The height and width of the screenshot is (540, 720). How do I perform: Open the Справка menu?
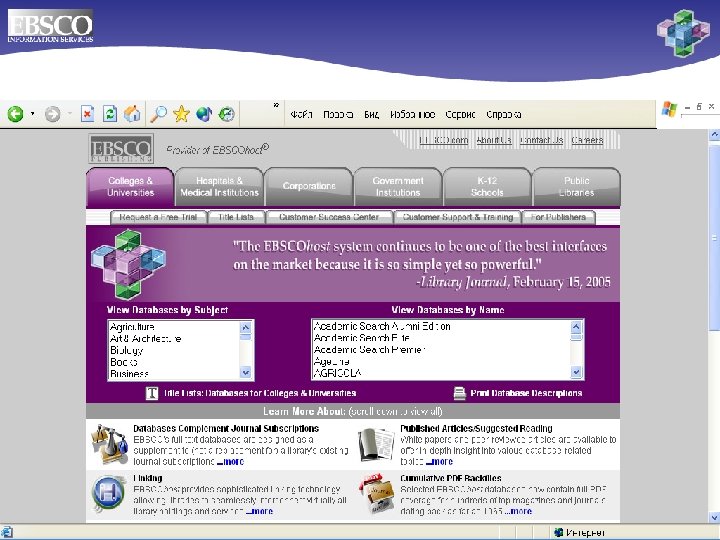(504, 114)
